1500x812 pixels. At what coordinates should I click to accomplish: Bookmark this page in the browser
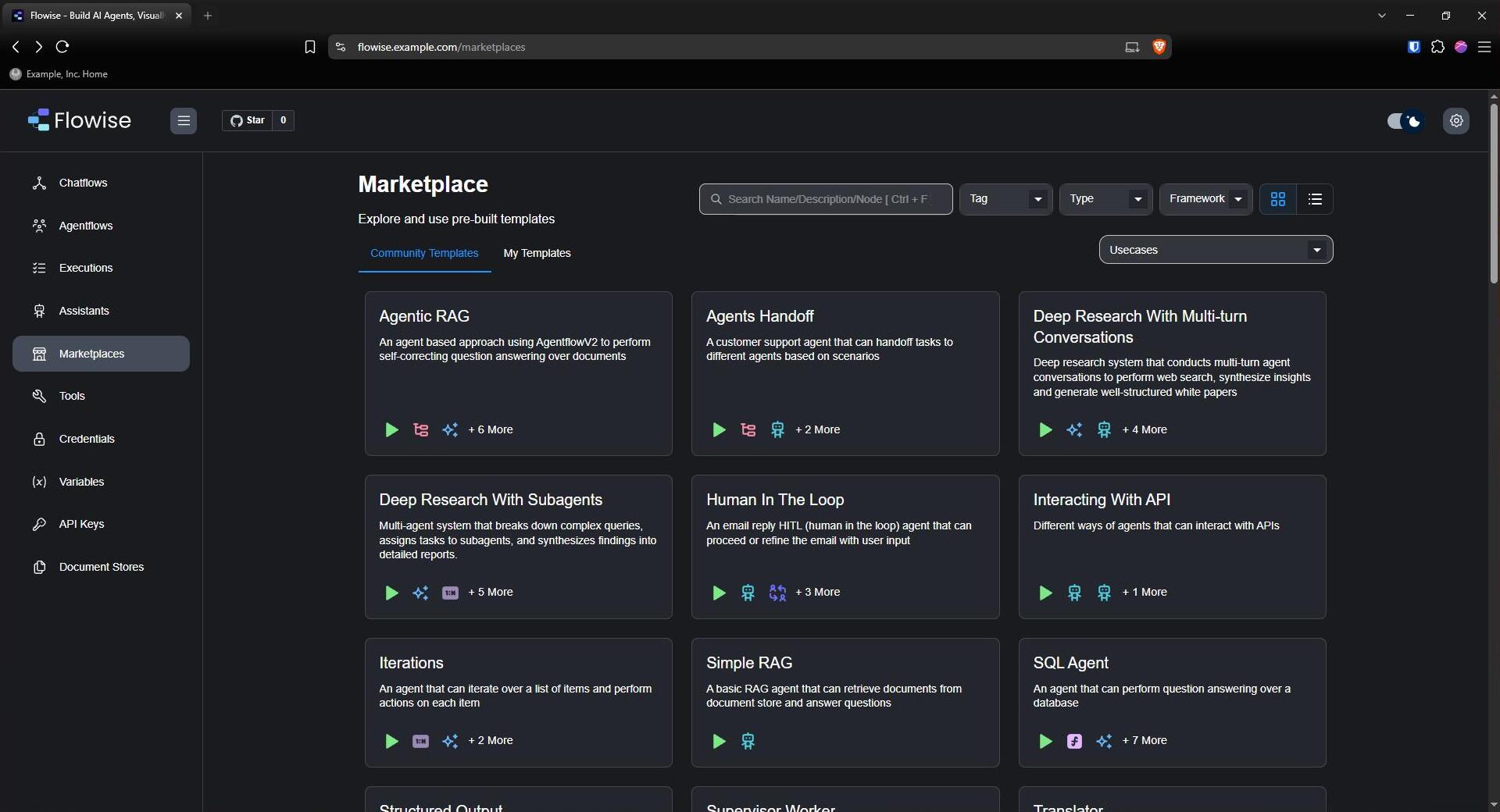309,47
